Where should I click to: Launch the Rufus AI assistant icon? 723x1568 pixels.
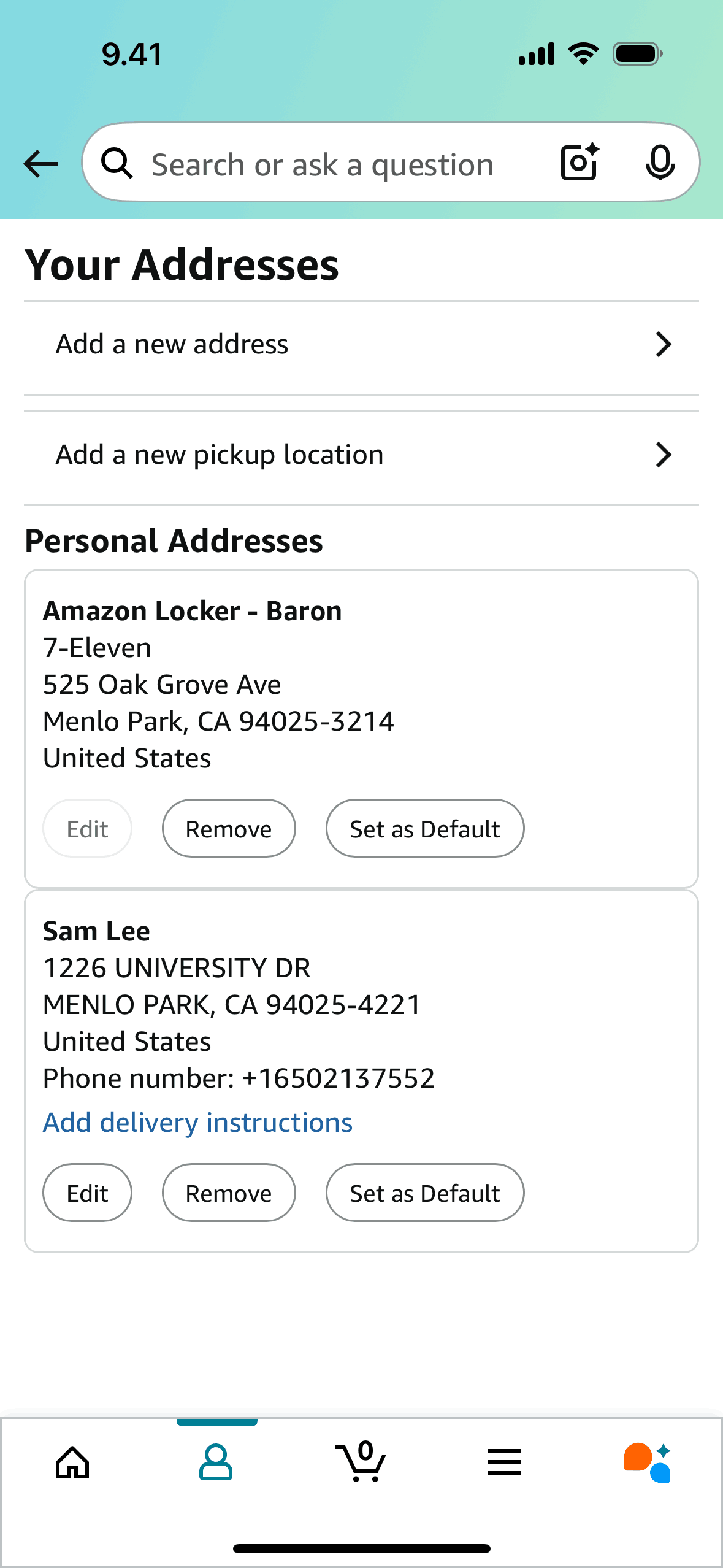pyautogui.click(x=648, y=1462)
